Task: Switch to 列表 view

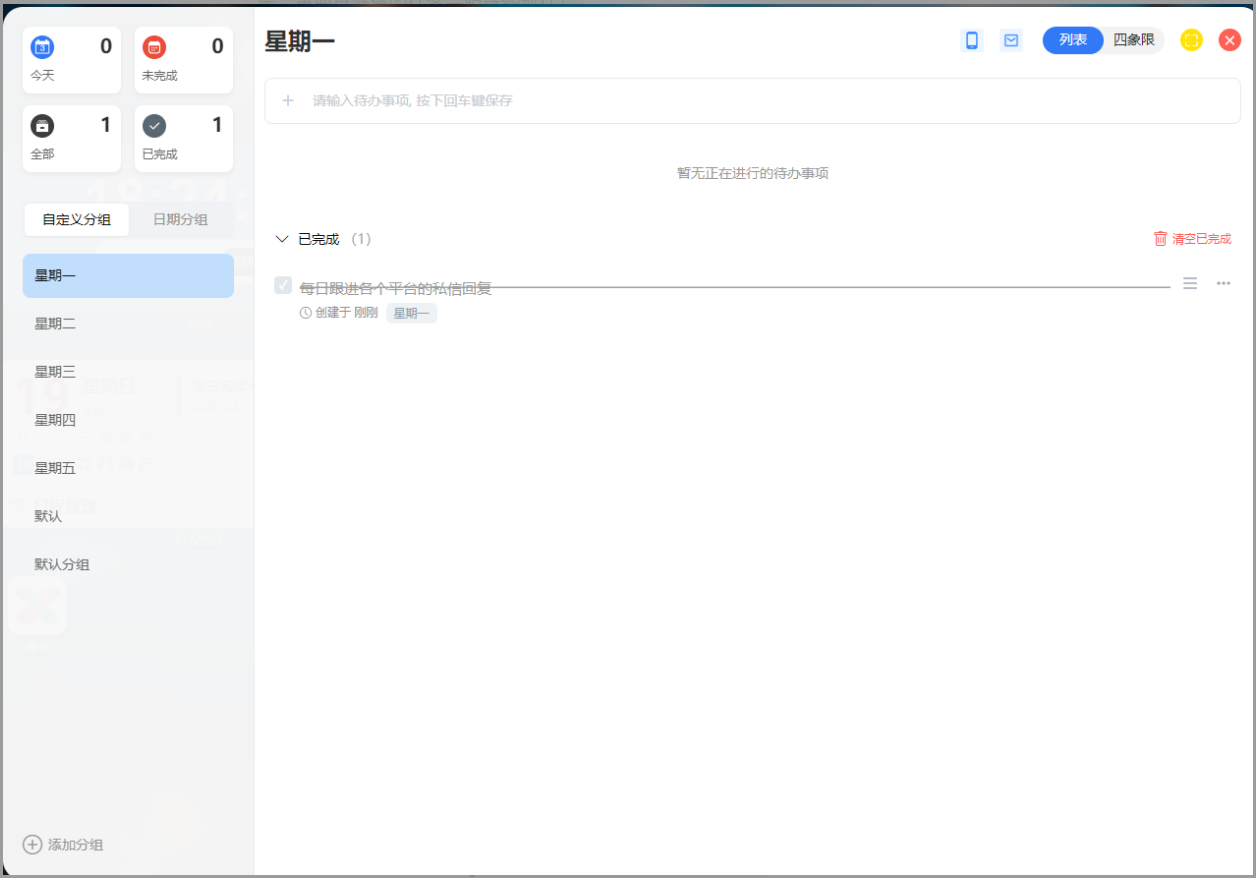Action: pos(1073,40)
